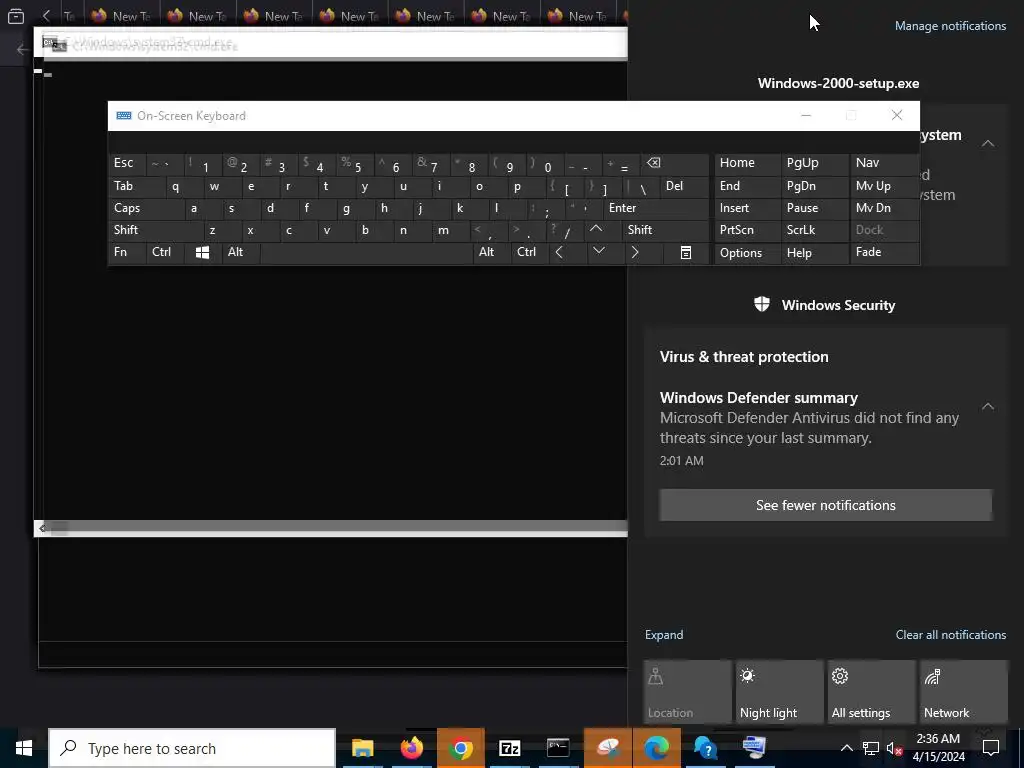Click the Esc key on On-Screen Keyboard
1024x768 pixels.
pos(127,163)
